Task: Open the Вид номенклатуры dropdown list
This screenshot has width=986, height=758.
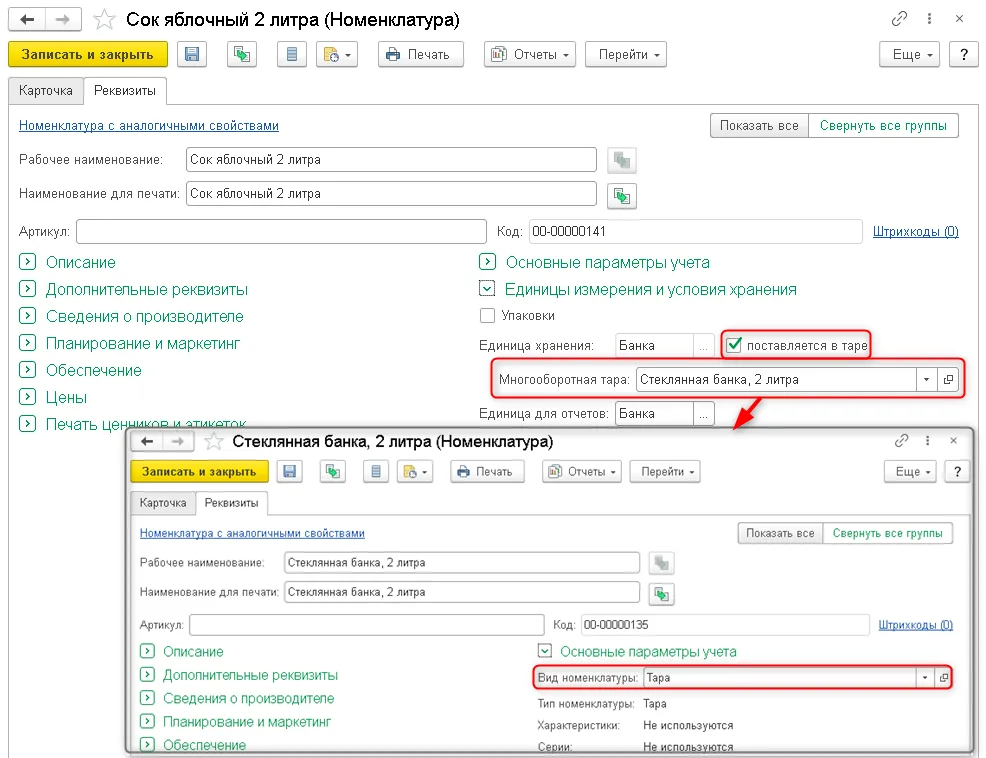Action: tap(924, 677)
